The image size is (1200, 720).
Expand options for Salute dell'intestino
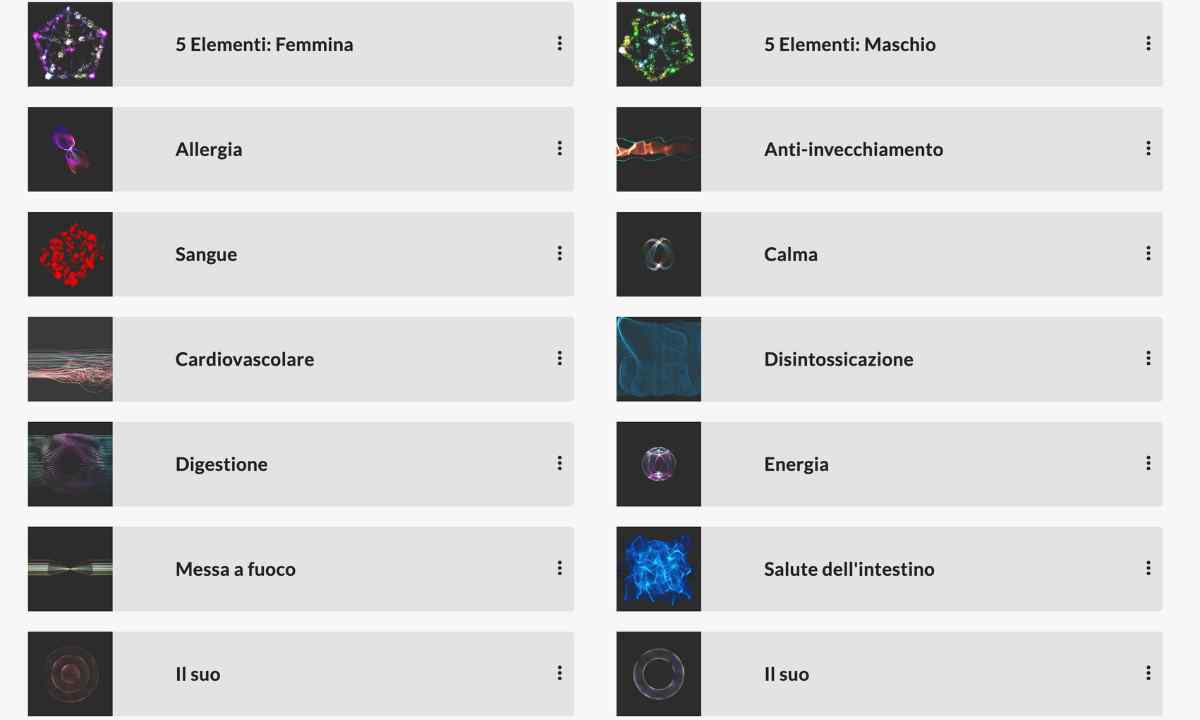(x=1148, y=568)
